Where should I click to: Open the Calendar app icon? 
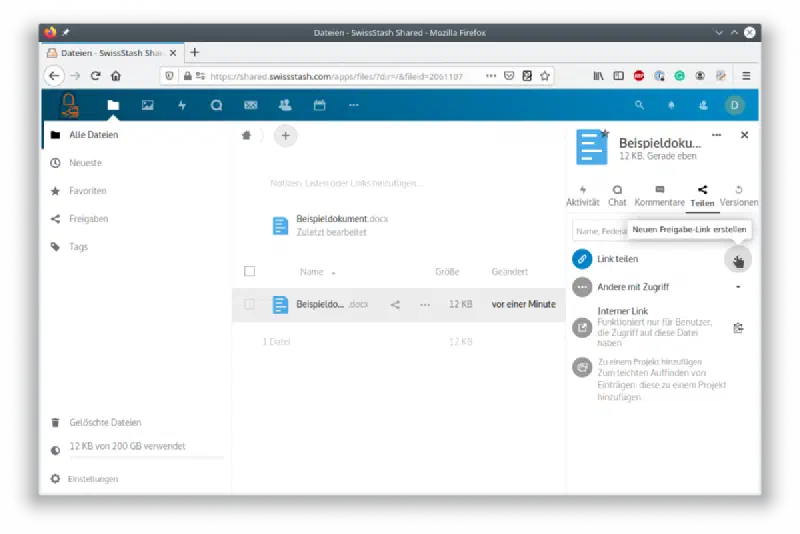pos(319,105)
